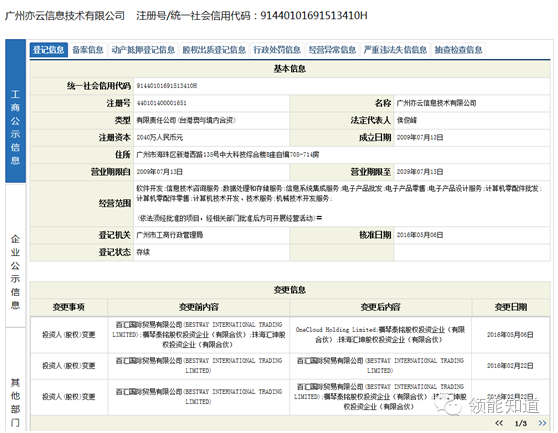Click the 注册号 value 440101400001651

tap(162, 103)
